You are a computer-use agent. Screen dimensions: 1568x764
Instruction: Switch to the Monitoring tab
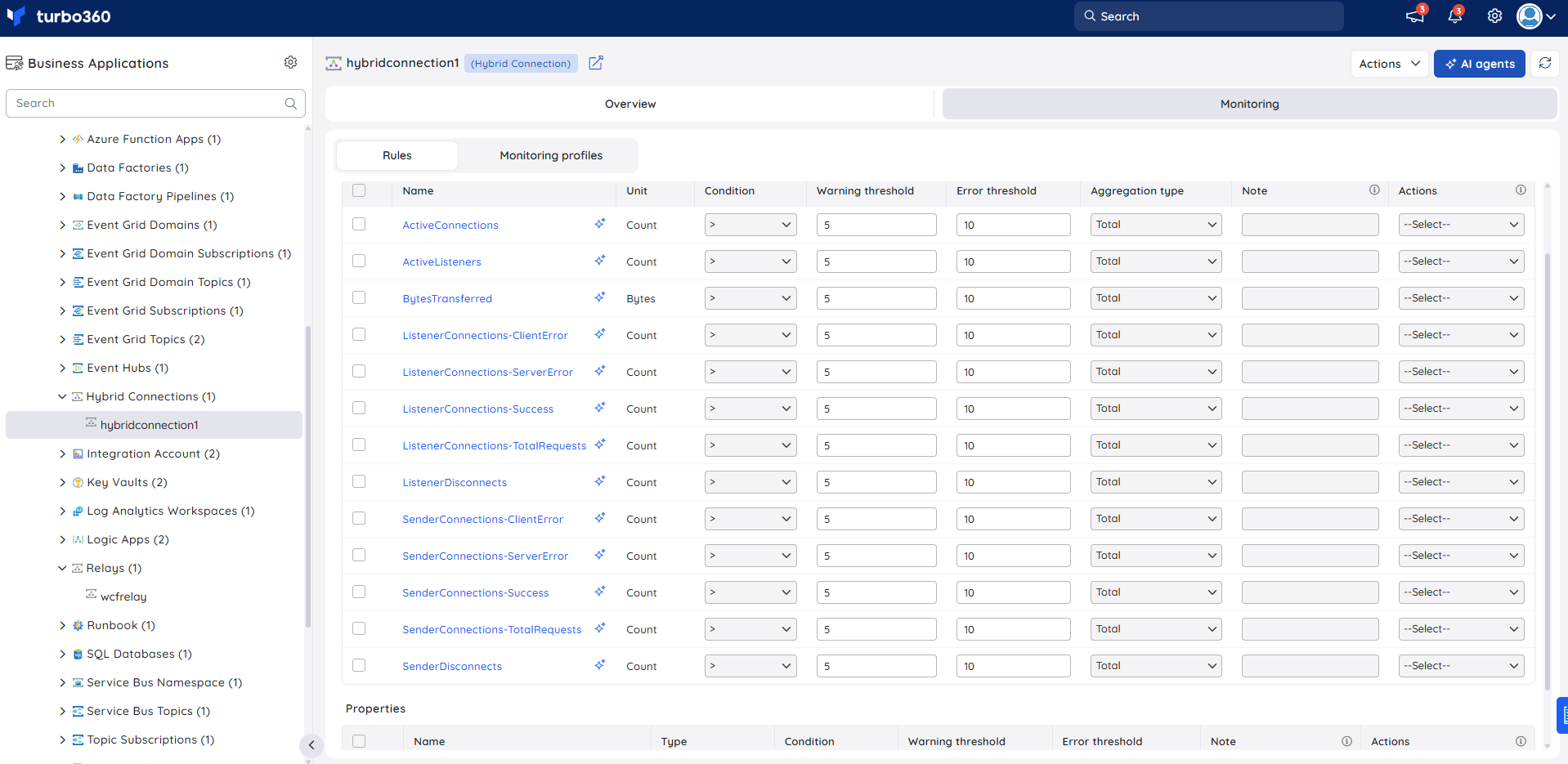coord(1249,104)
